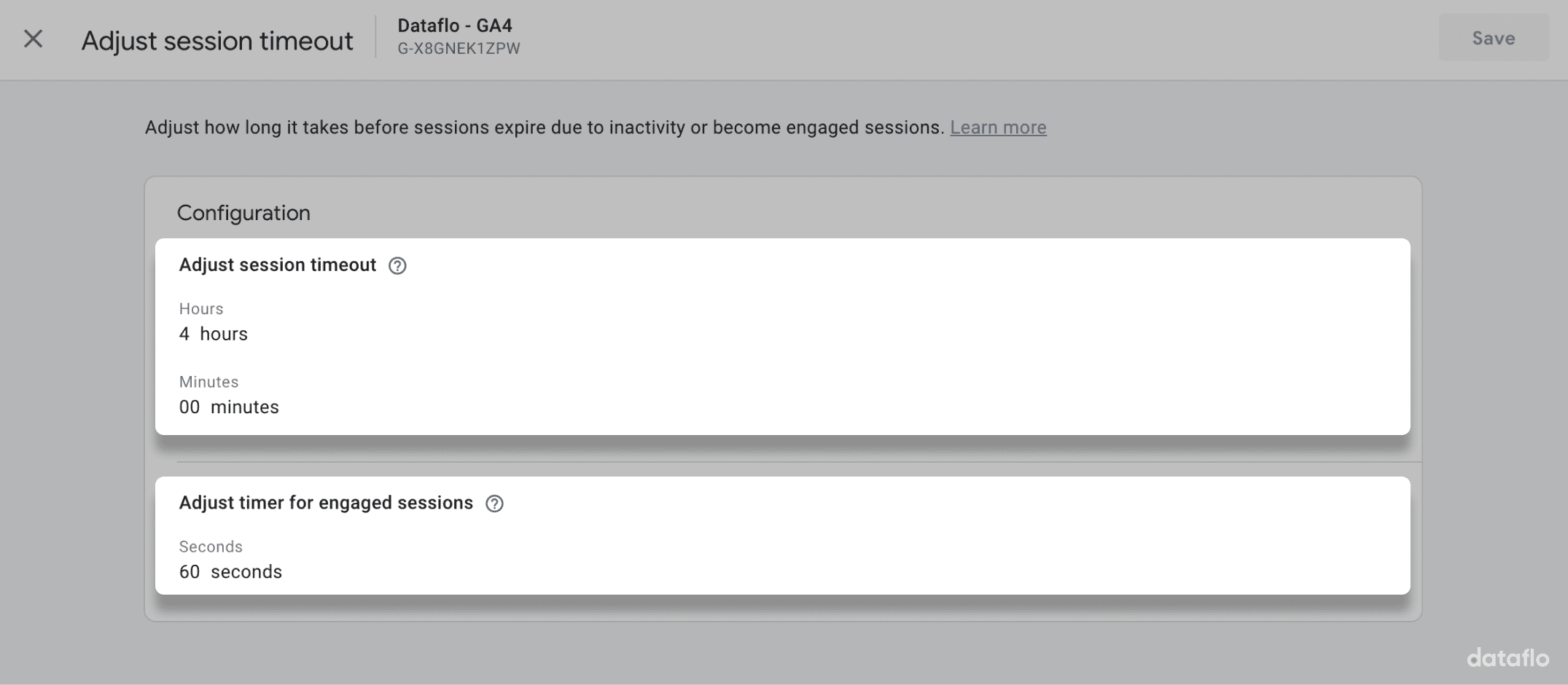Click the Save button
1568x685 pixels.
1492,38
